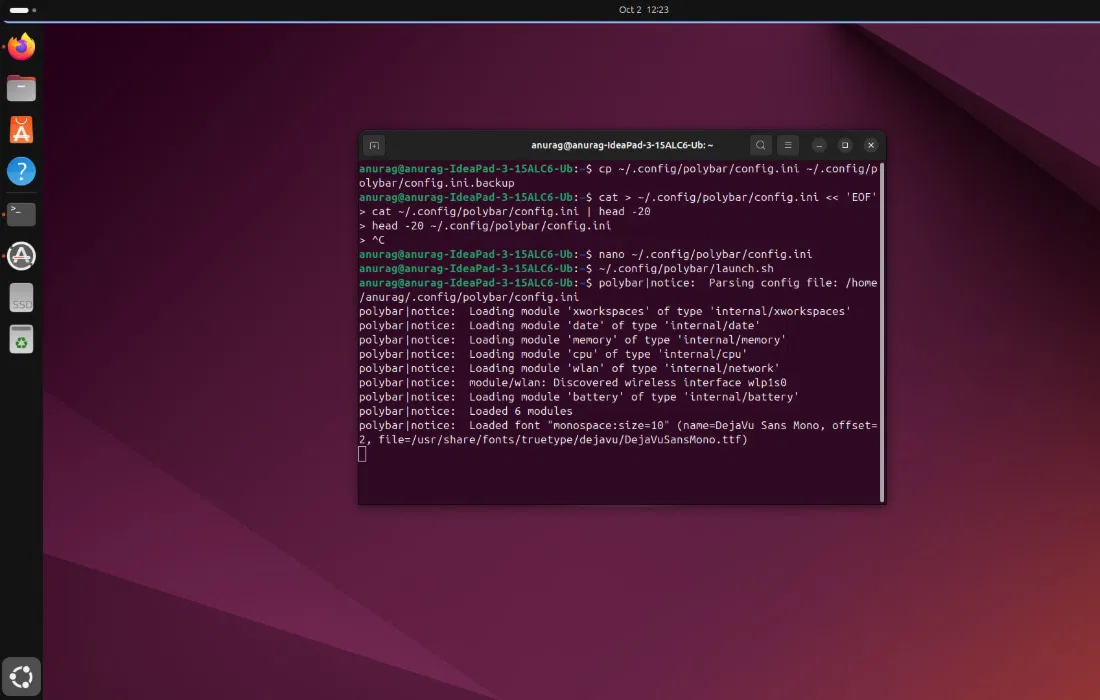Open the SSD drive icon
1100x700 pixels.
point(21,297)
